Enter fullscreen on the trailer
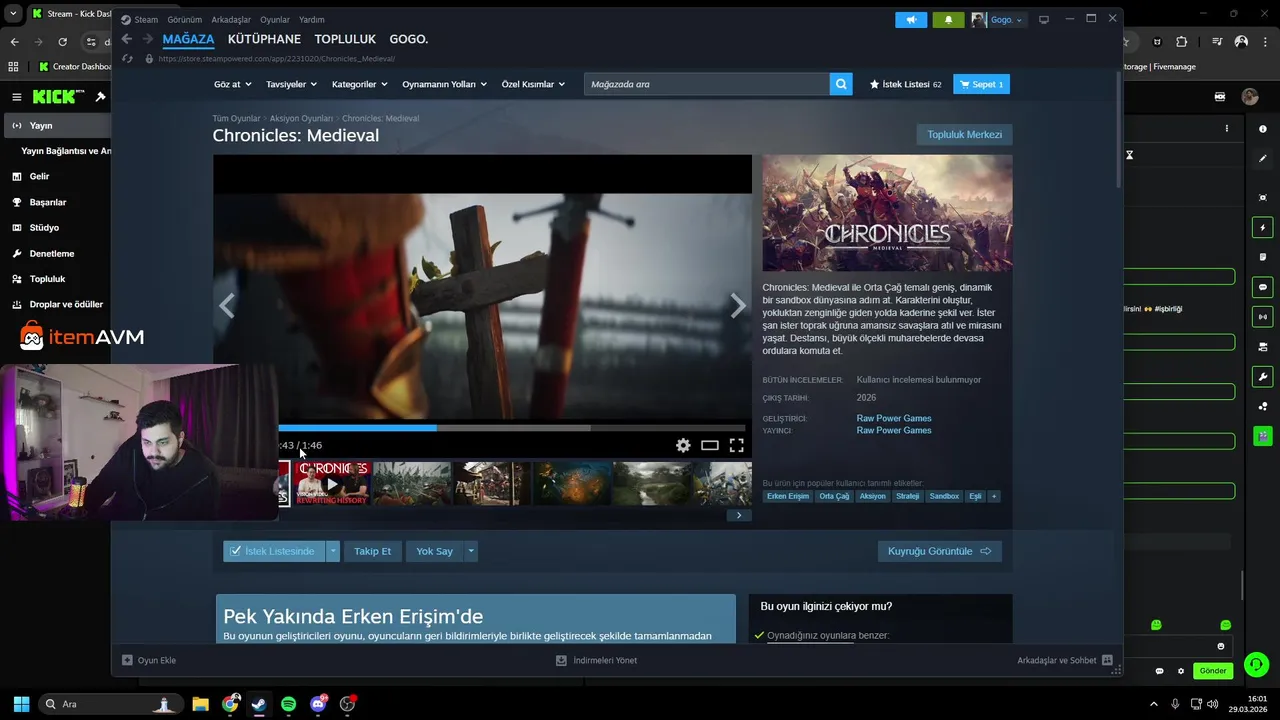Image resolution: width=1280 pixels, height=720 pixels. 736,445
